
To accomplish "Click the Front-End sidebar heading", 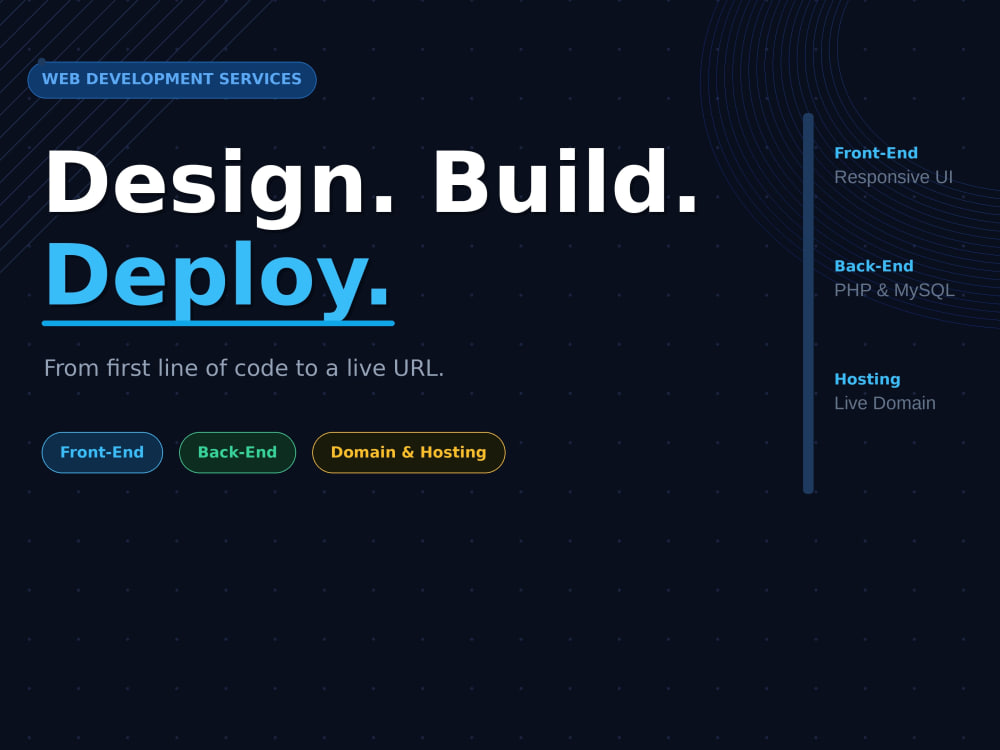I will [876, 153].
